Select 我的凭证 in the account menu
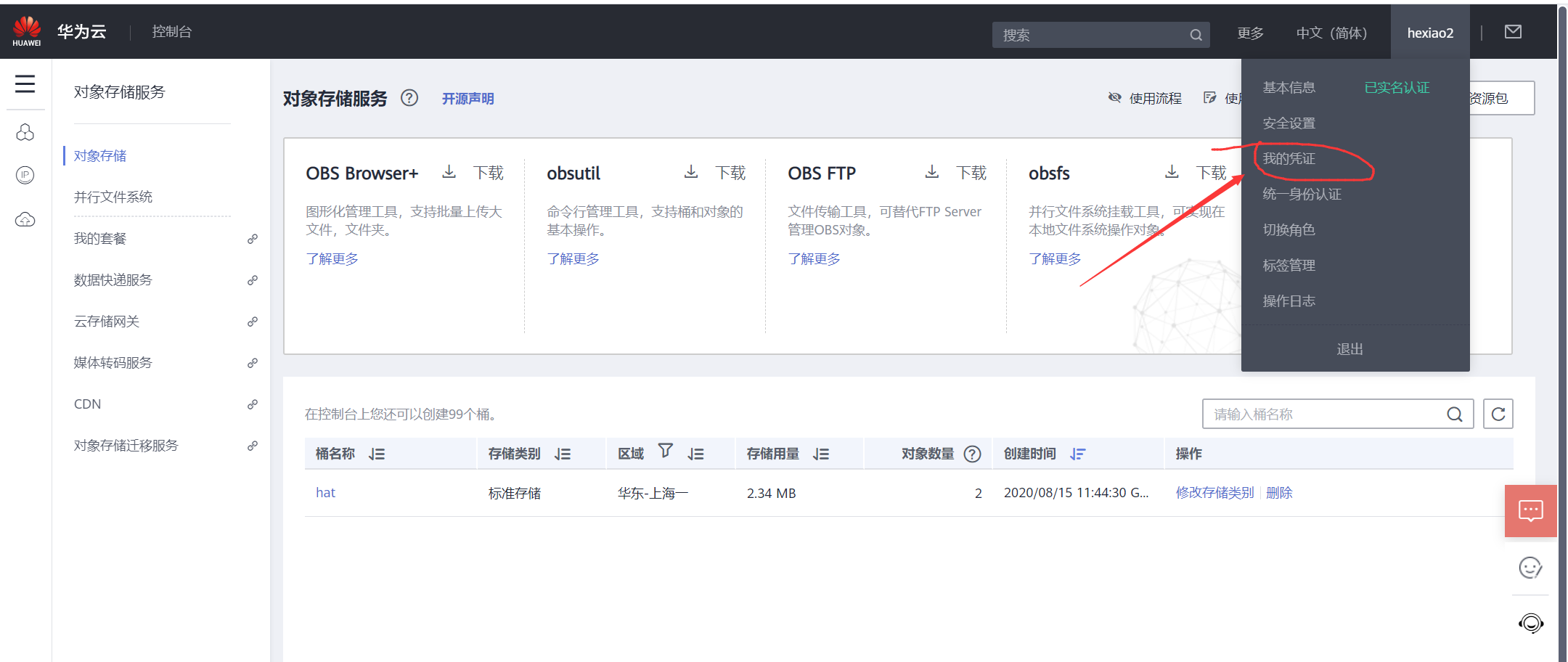 (x=1289, y=158)
